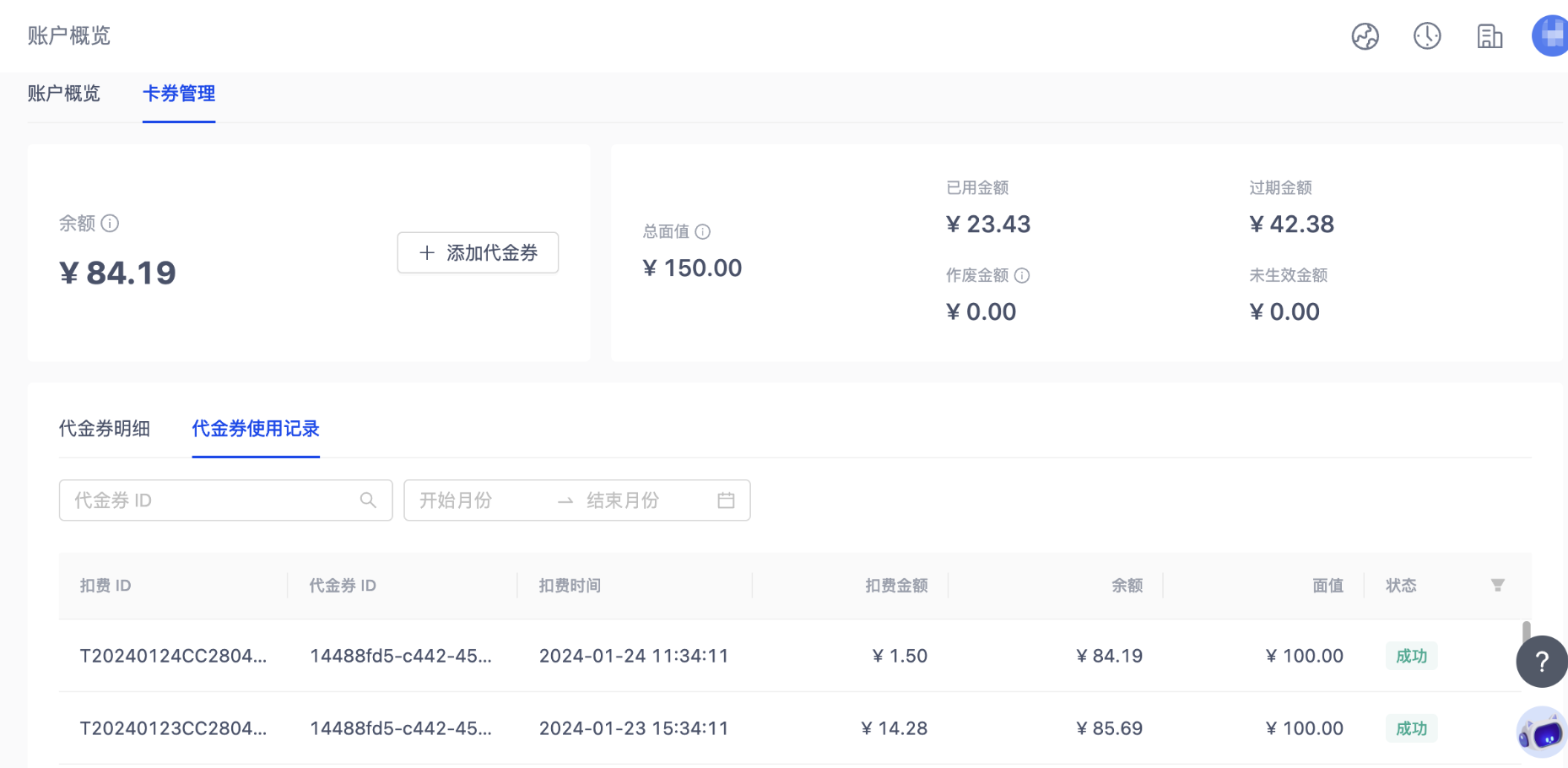This screenshot has width=1568, height=768.
Task: Click the 添加代金券 button
Action: (x=478, y=253)
